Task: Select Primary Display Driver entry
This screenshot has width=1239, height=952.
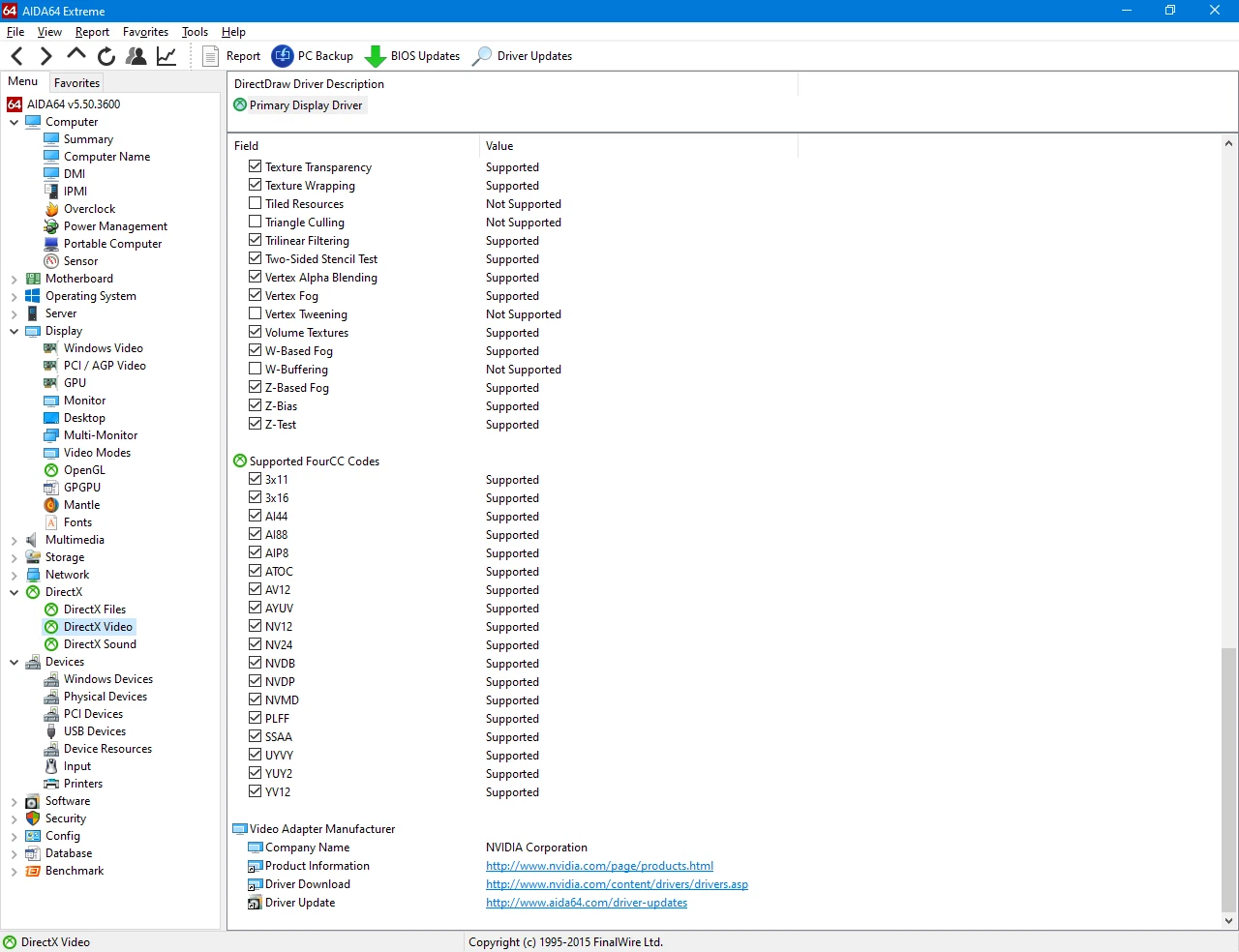Action: coord(306,105)
